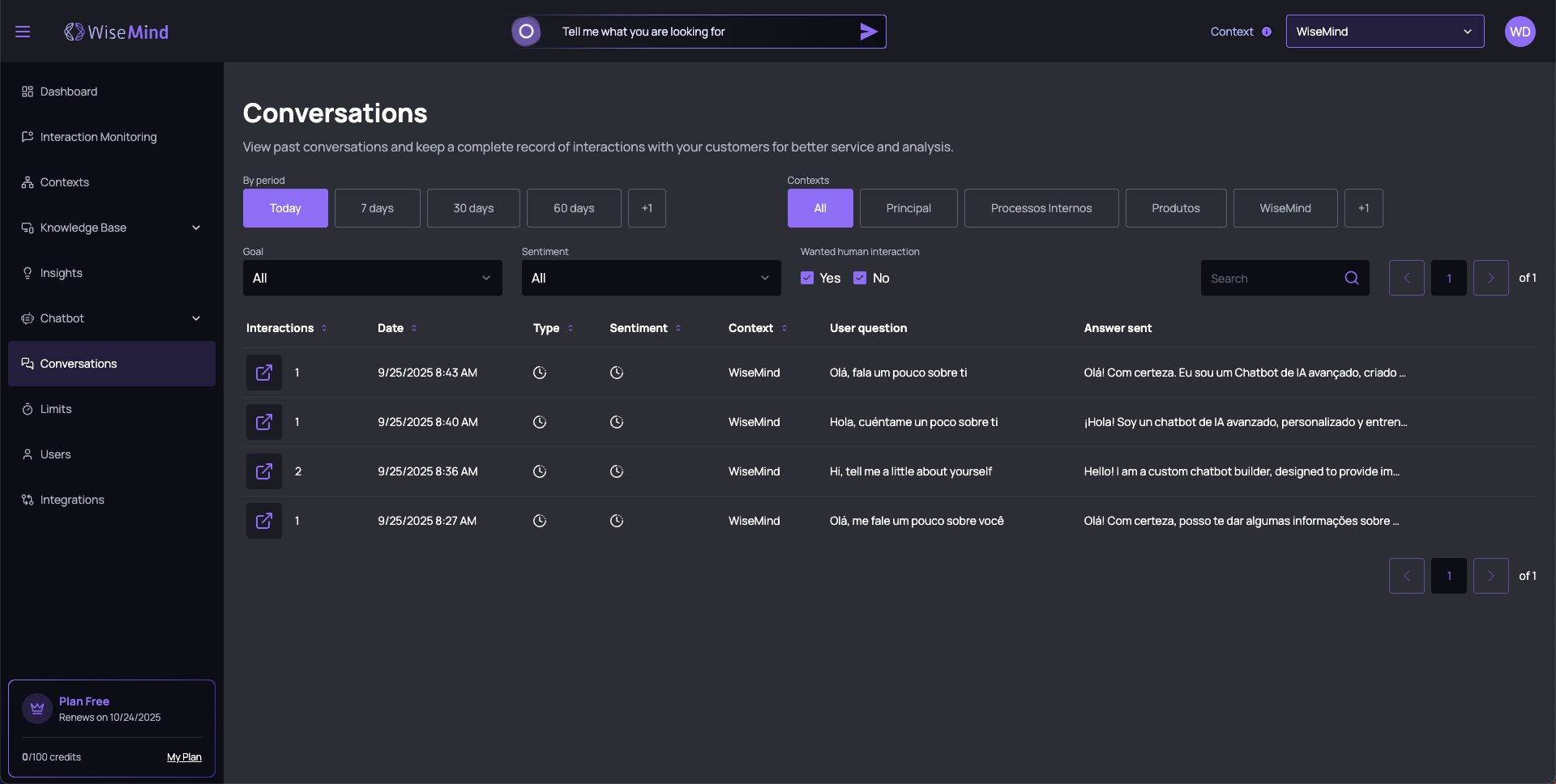The image size is (1556, 784).
Task: Click the hamburger menu icon
Action: [23, 32]
